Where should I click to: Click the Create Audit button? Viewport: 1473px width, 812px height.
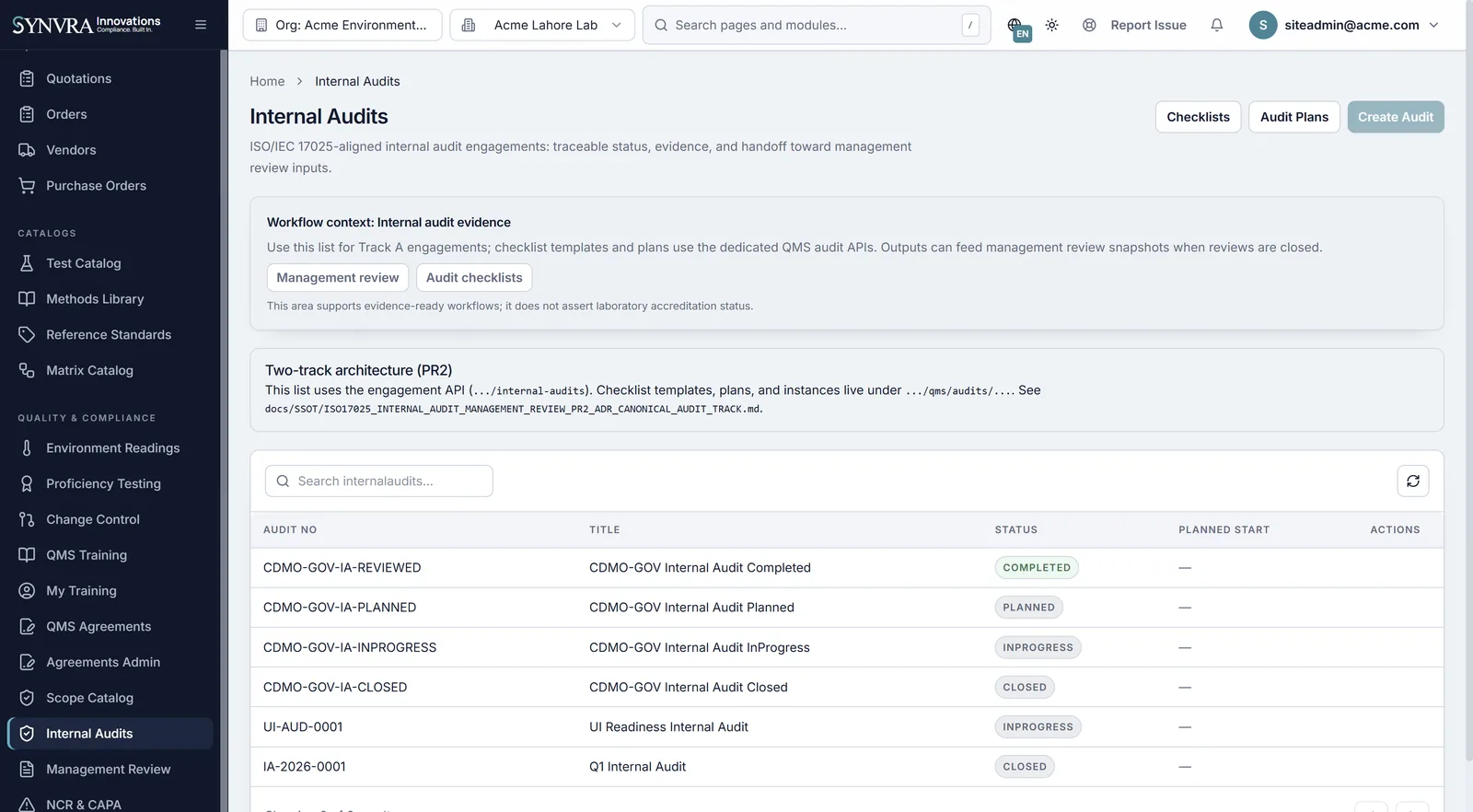point(1395,117)
